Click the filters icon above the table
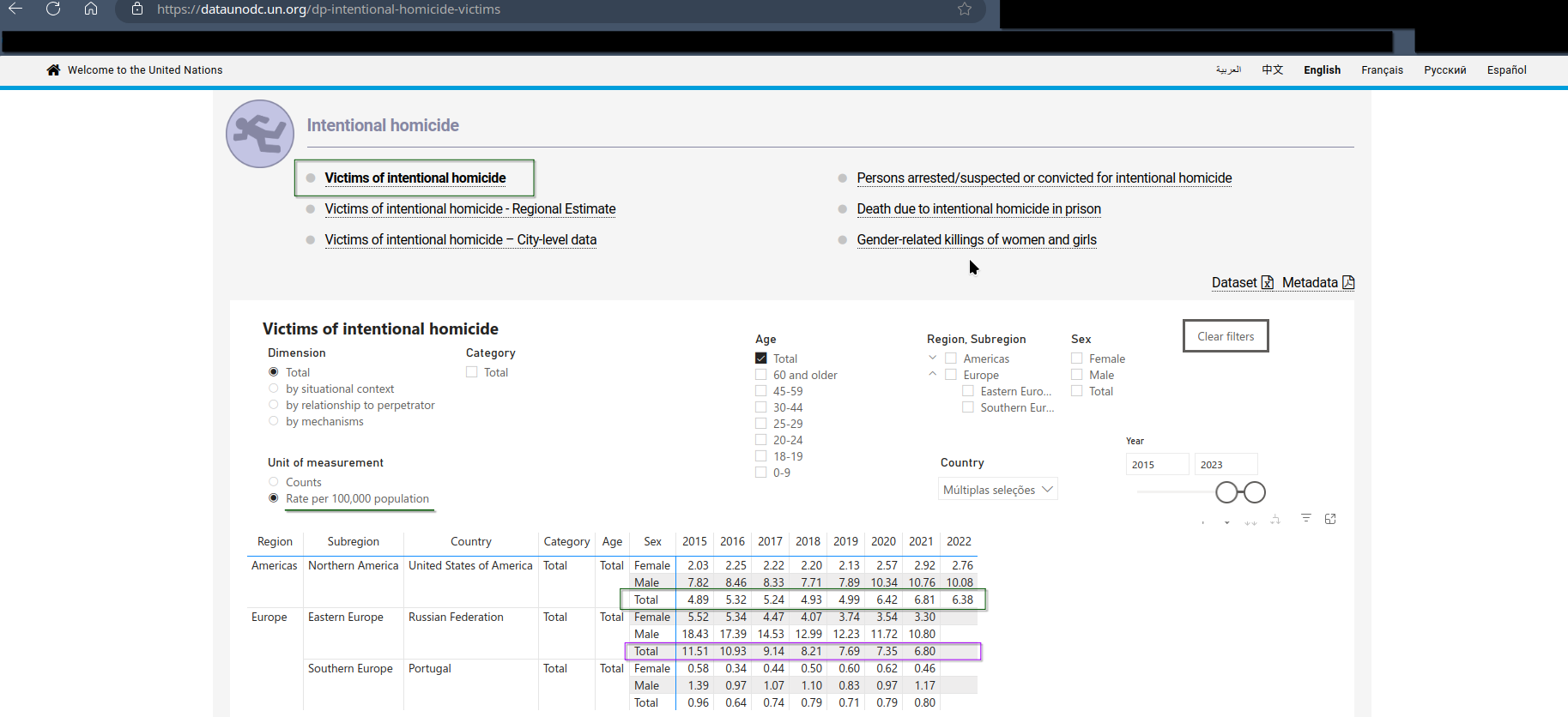 (1305, 518)
